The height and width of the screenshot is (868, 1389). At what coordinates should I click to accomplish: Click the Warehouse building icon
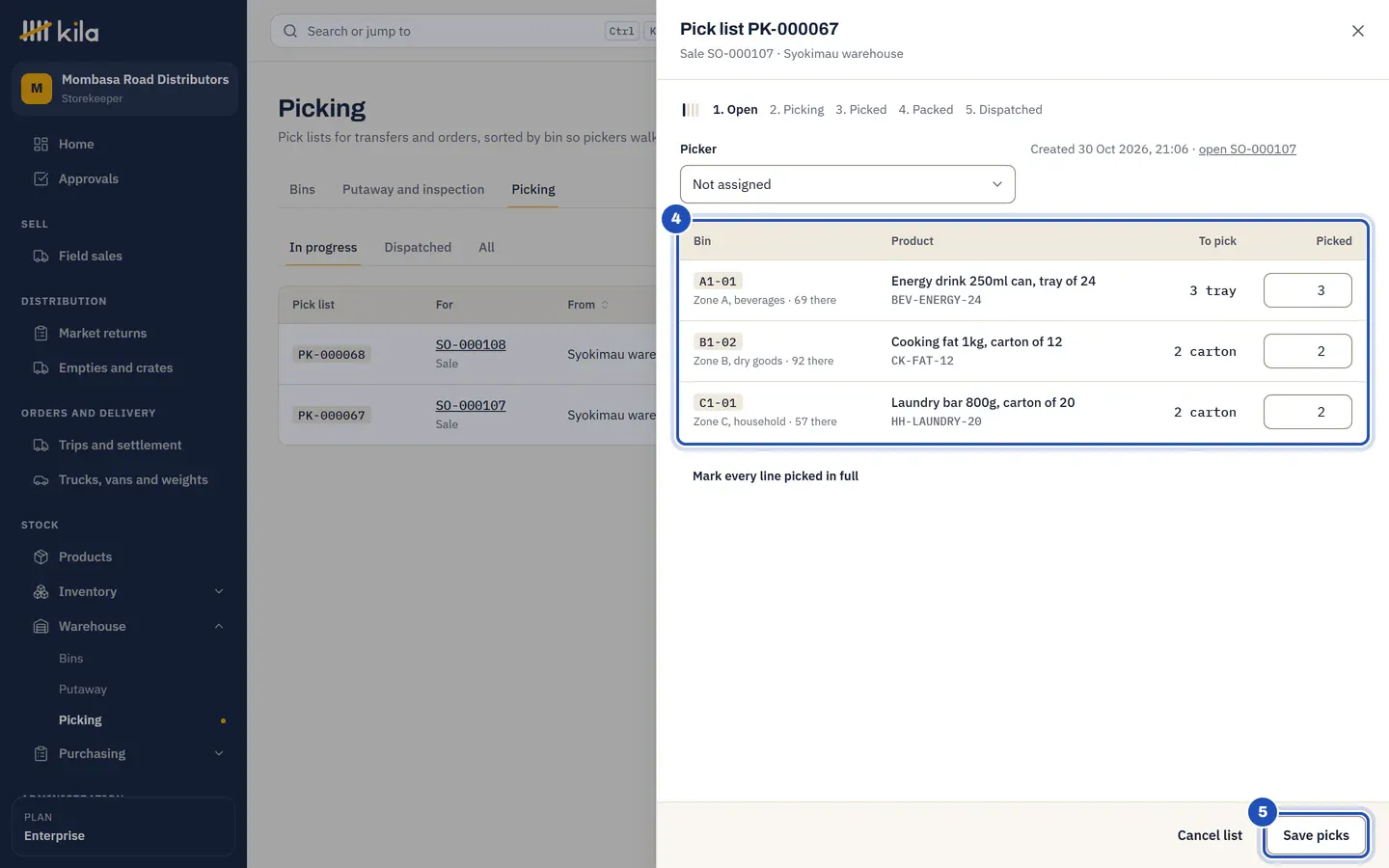coord(41,626)
